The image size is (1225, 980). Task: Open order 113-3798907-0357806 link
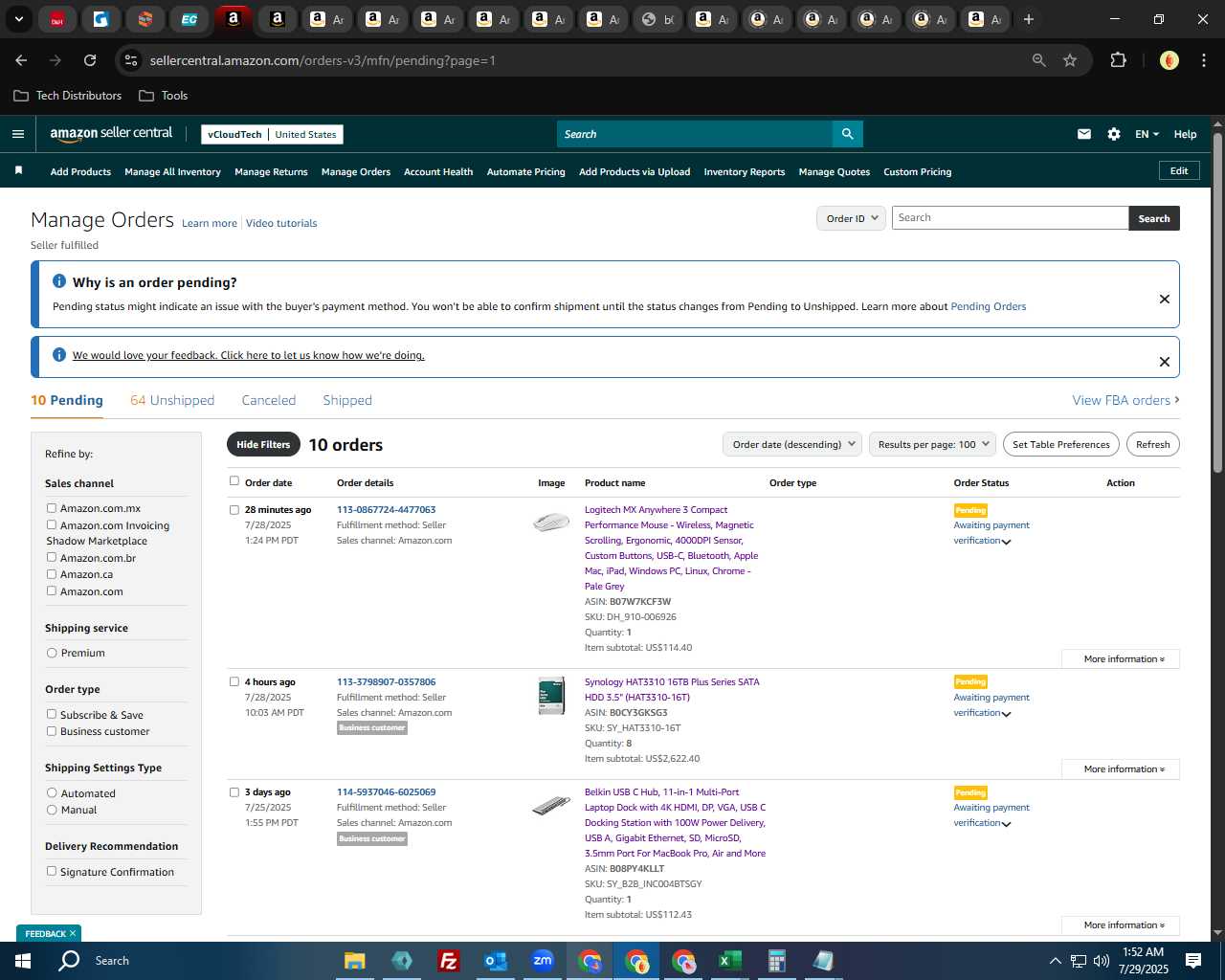coord(386,682)
